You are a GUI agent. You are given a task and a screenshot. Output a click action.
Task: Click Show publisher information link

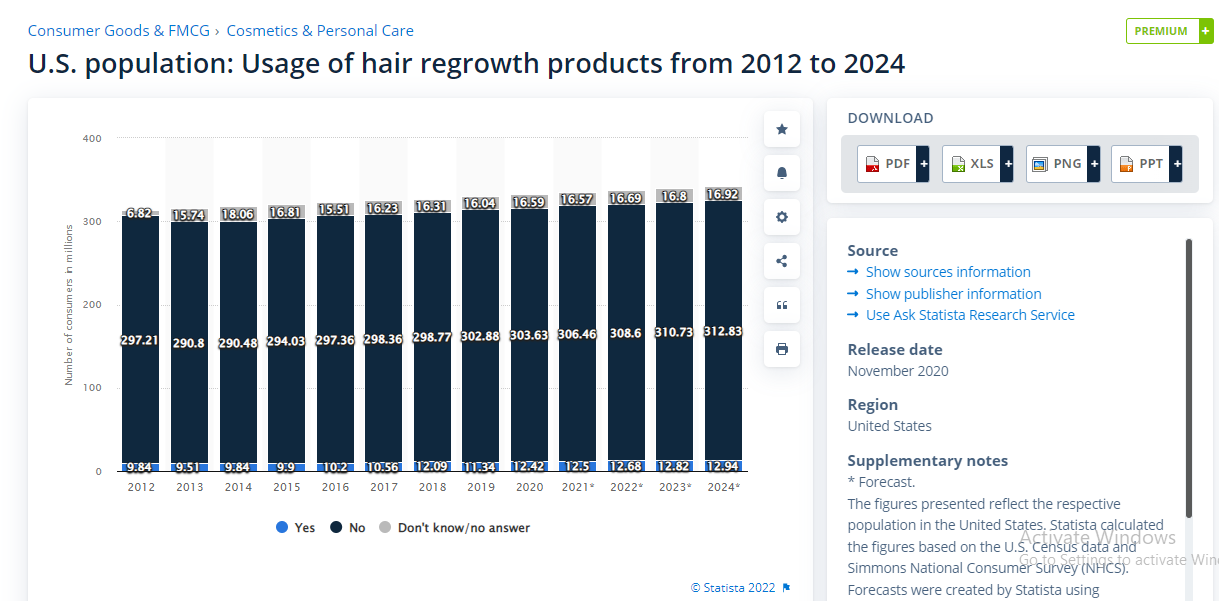pyautogui.click(x=954, y=294)
